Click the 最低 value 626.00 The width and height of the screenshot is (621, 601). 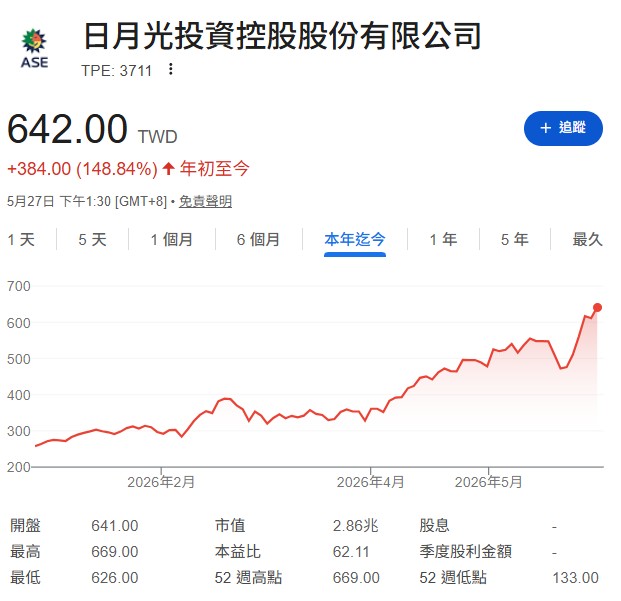tap(114, 578)
